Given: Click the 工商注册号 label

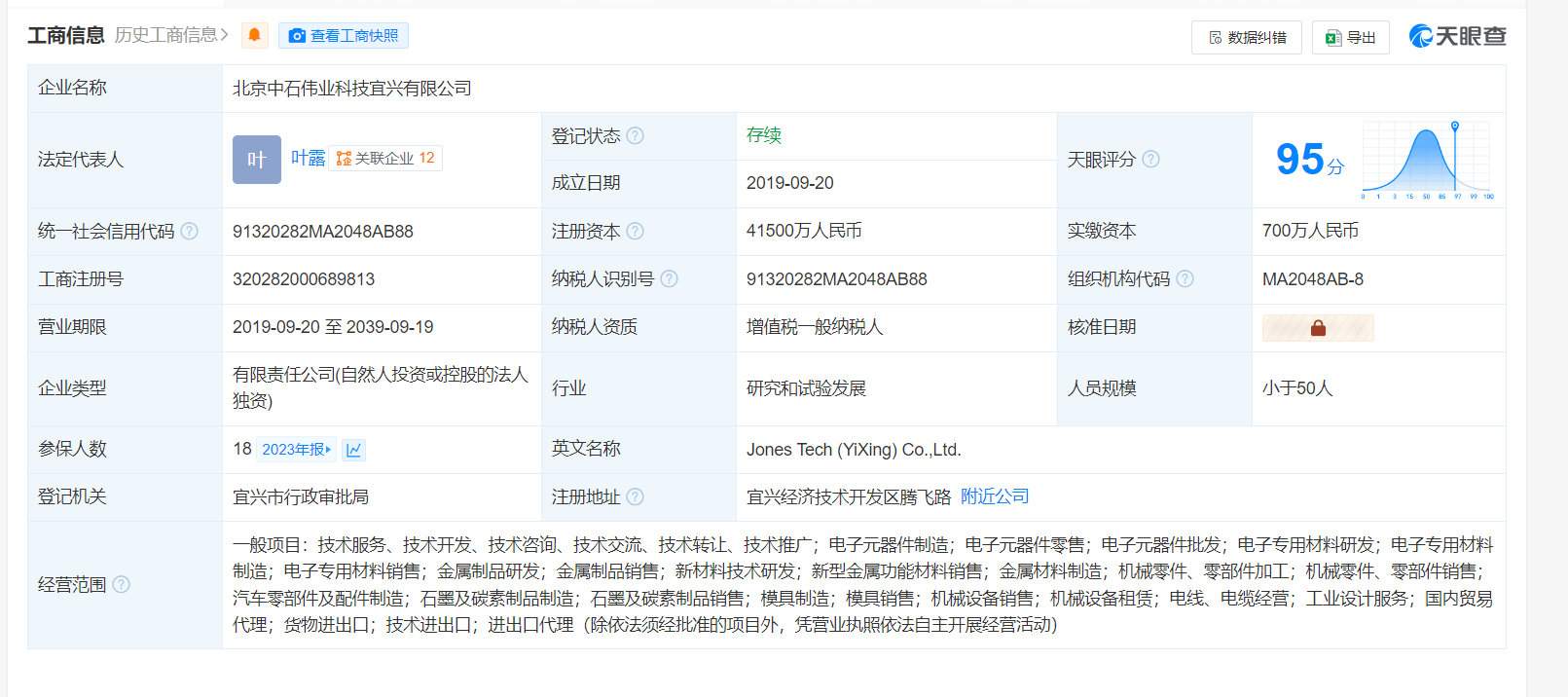Looking at the screenshot, I should (81, 279).
